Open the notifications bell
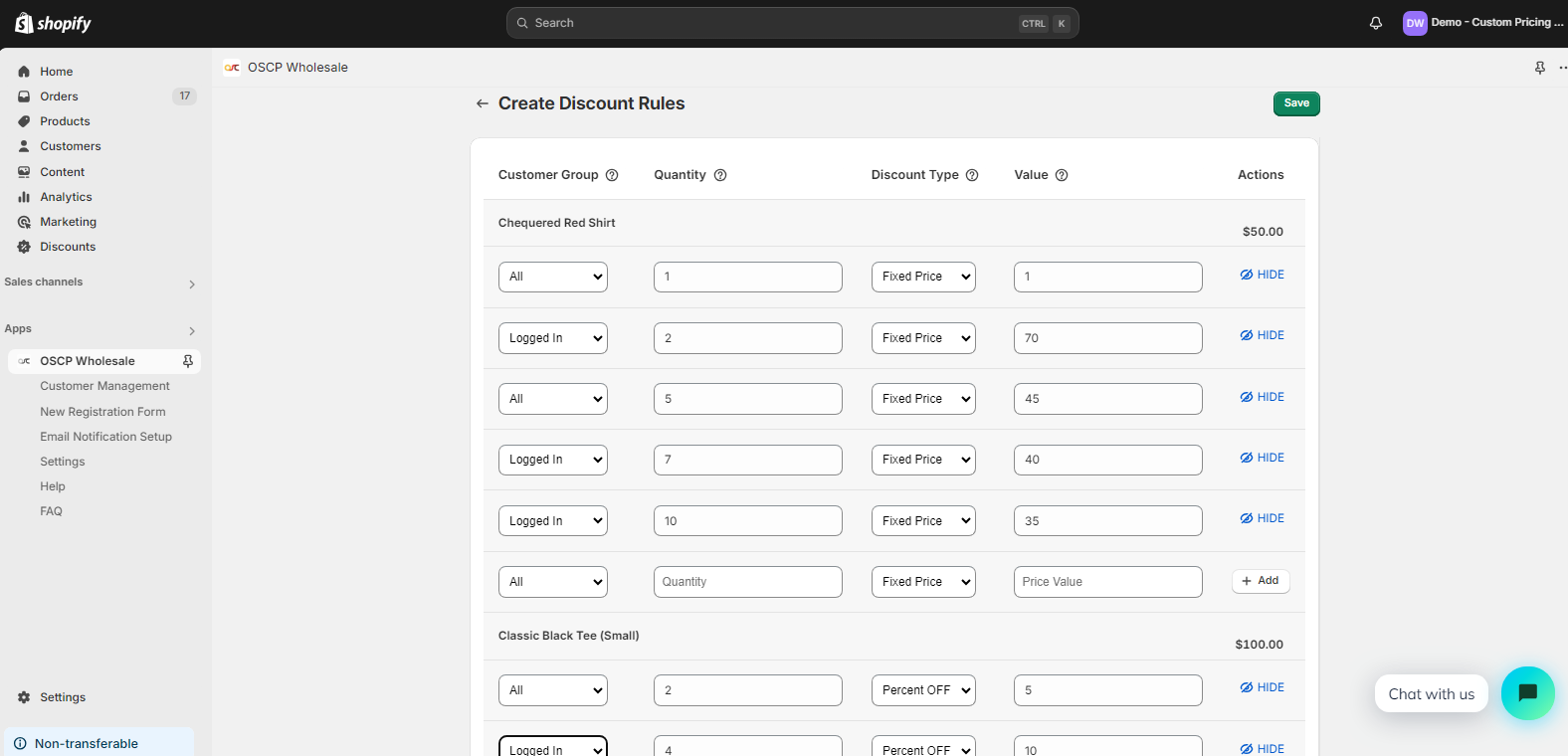Viewport: 1568px width, 756px height. pyautogui.click(x=1376, y=23)
